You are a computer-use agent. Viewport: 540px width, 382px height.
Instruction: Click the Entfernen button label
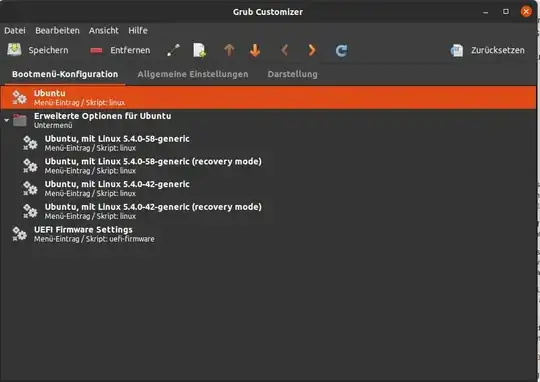pyautogui.click(x=130, y=50)
